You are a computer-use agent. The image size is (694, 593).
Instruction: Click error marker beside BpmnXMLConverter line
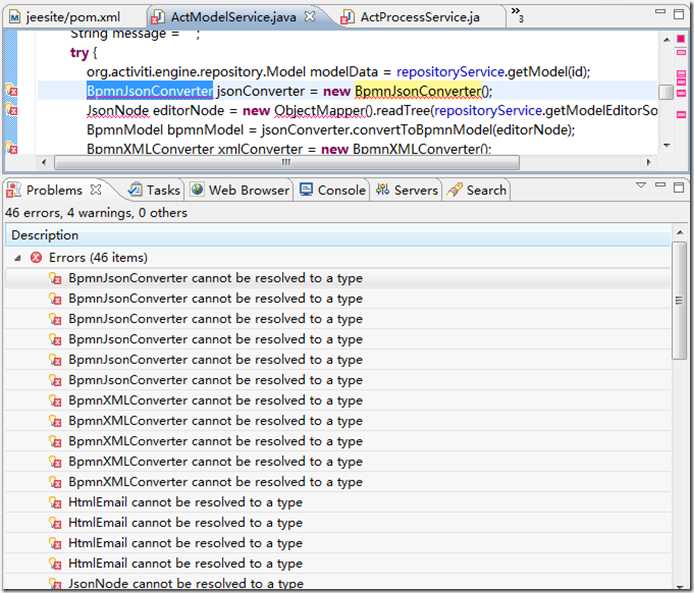click(x=11, y=148)
